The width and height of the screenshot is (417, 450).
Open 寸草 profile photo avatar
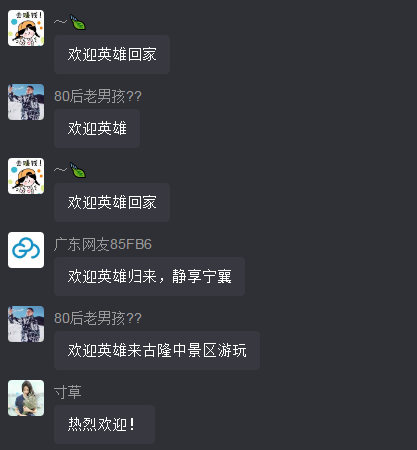[26, 398]
